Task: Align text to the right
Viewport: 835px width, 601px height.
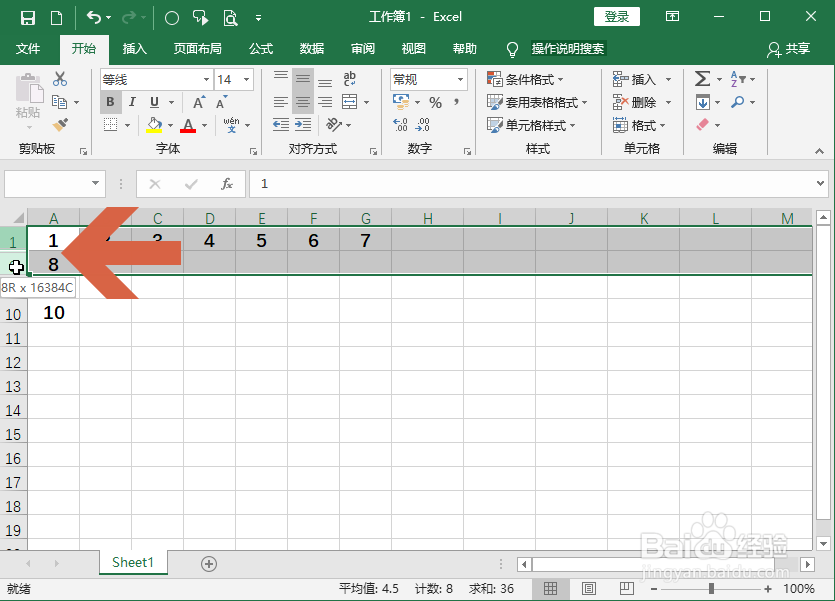Action: [x=325, y=102]
